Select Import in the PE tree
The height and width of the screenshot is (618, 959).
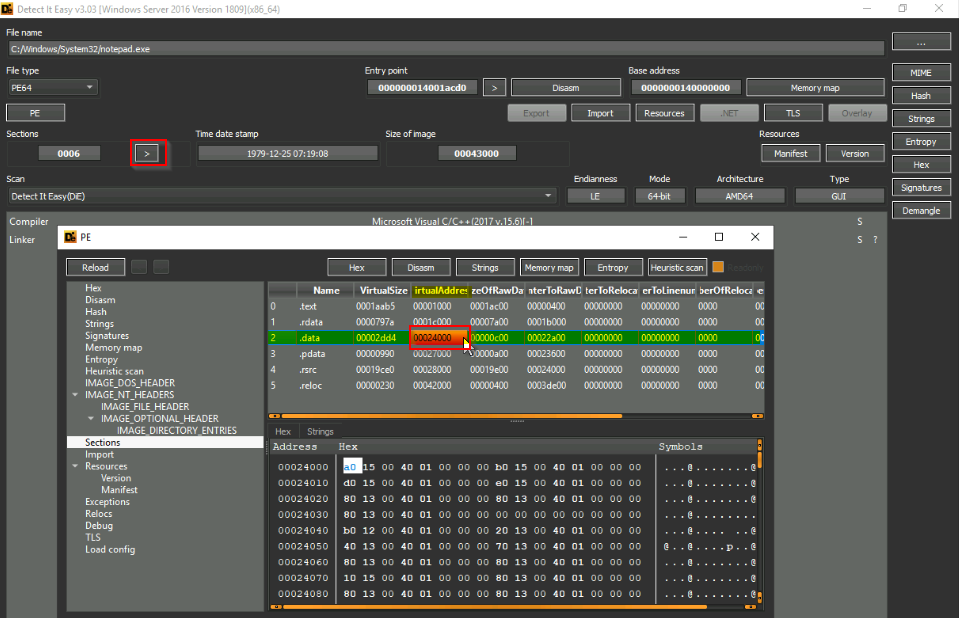100,454
